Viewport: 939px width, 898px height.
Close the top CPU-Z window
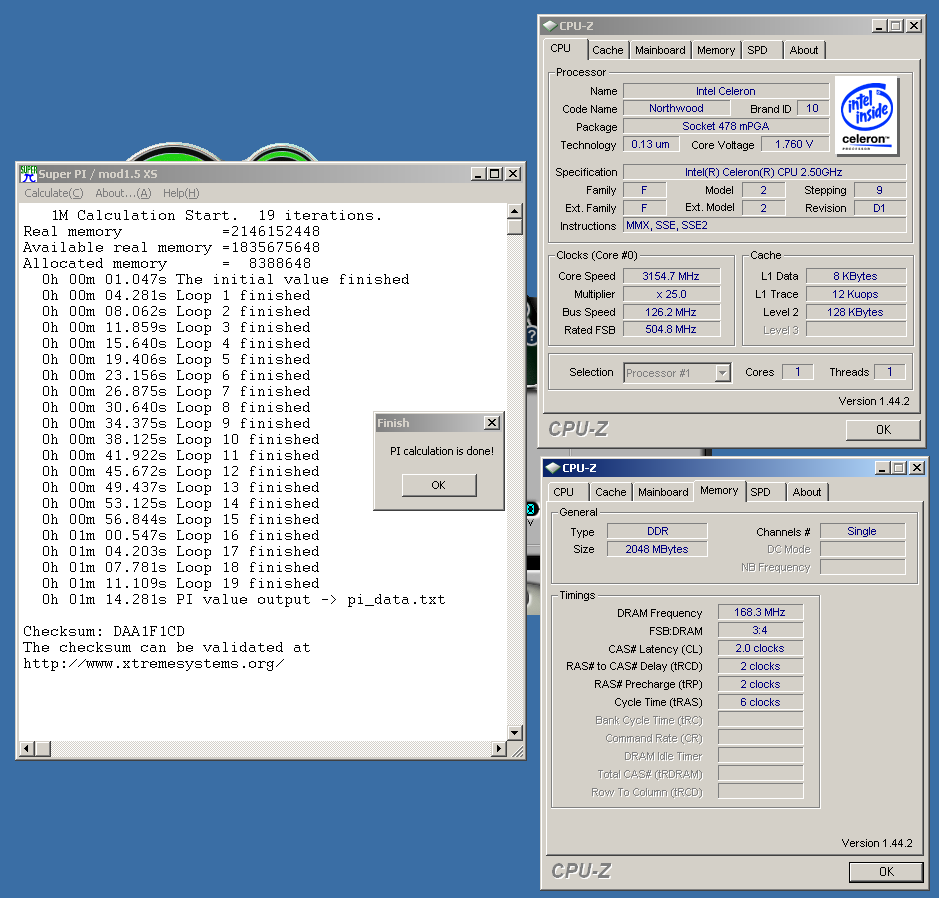(914, 26)
